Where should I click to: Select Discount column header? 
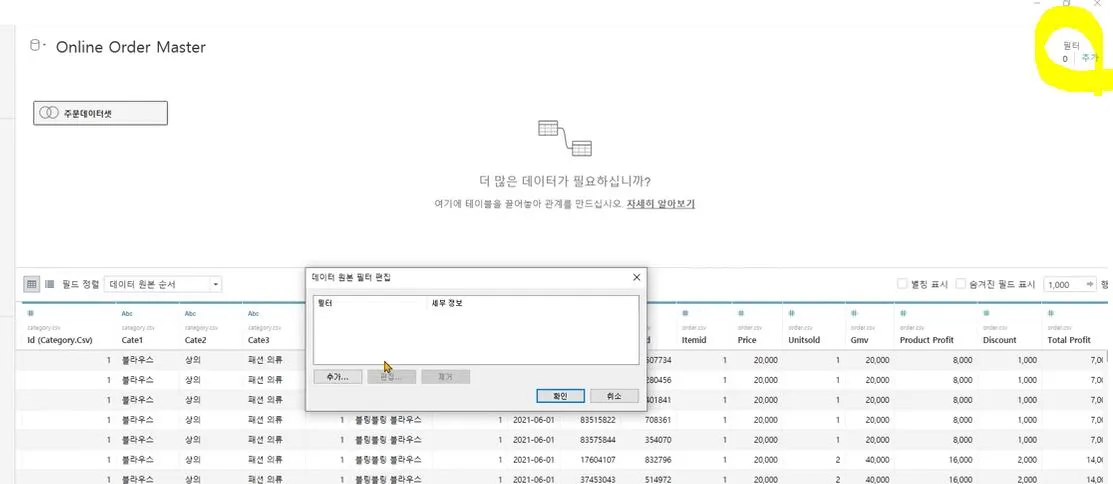tap(1001, 340)
